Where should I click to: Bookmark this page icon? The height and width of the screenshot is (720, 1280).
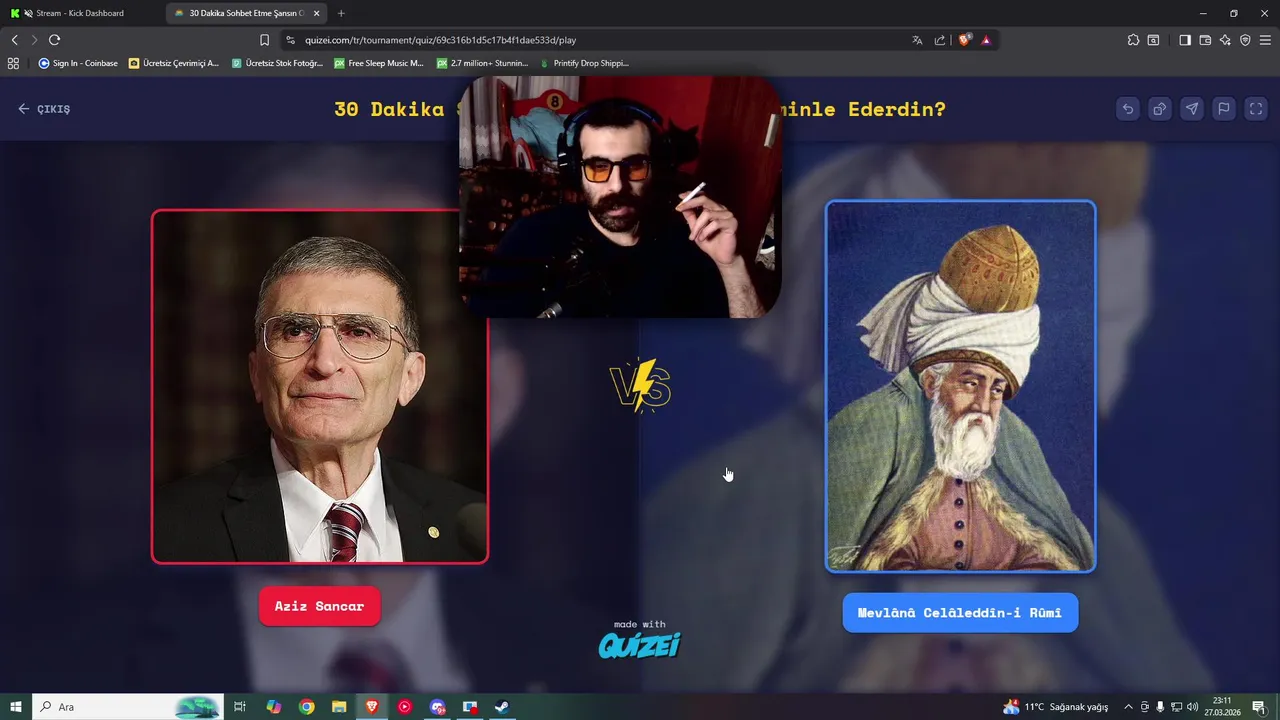tap(264, 40)
